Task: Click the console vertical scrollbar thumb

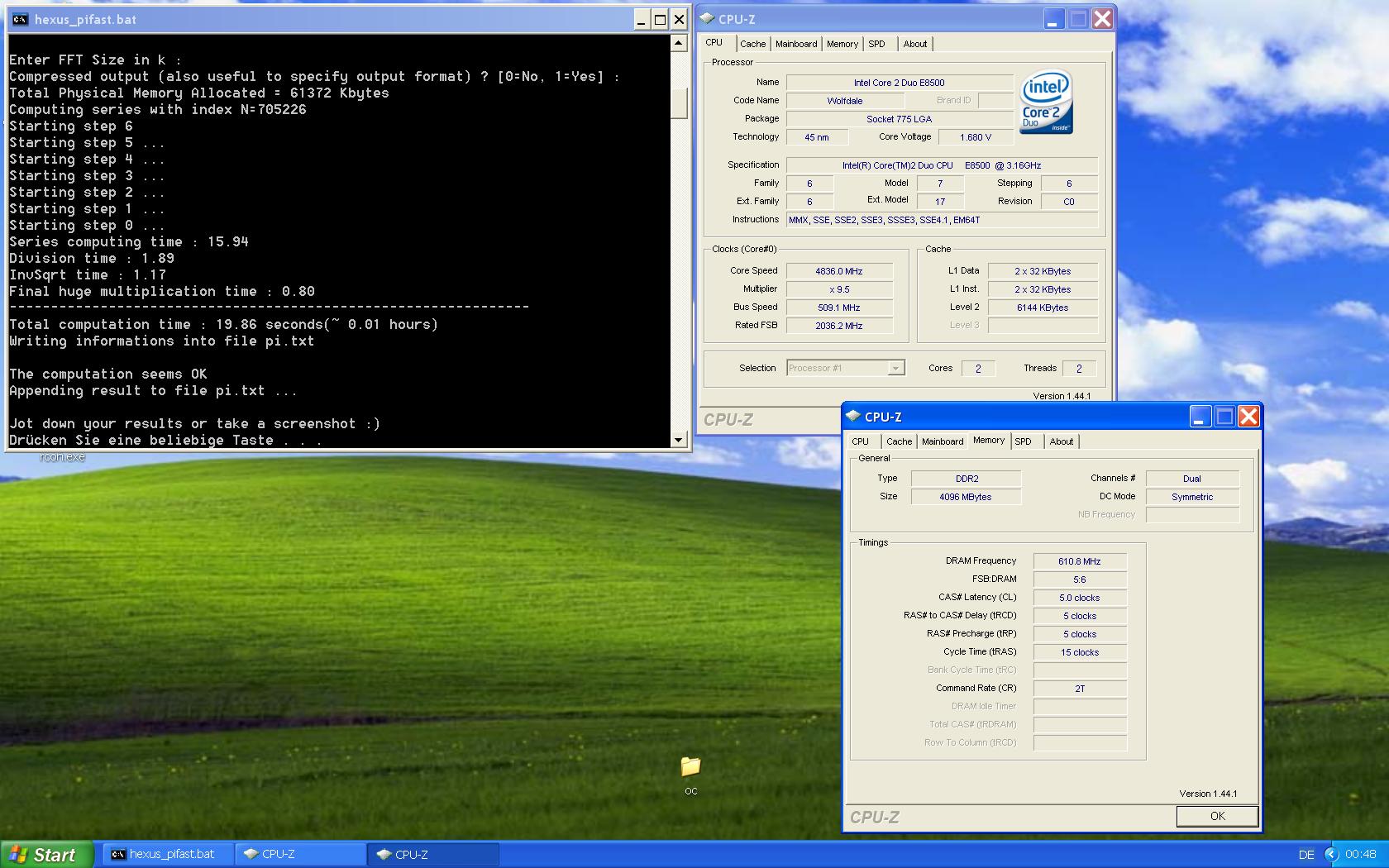Action: click(x=678, y=103)
